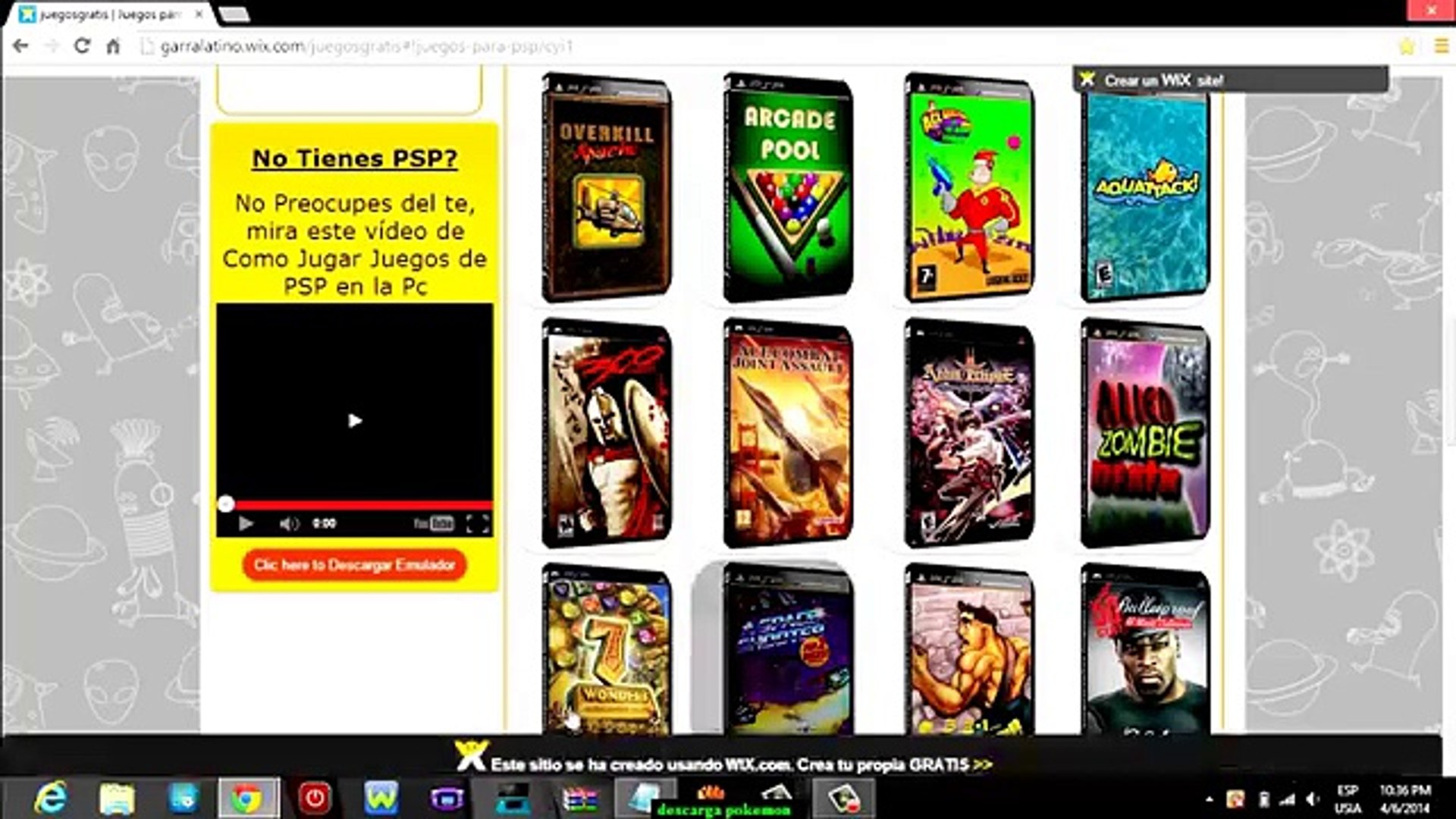Viewport: 1456px width, 819px height.
Task: Go to the browser home page icon
Action: pyautogui.click(x=113, y=46)
